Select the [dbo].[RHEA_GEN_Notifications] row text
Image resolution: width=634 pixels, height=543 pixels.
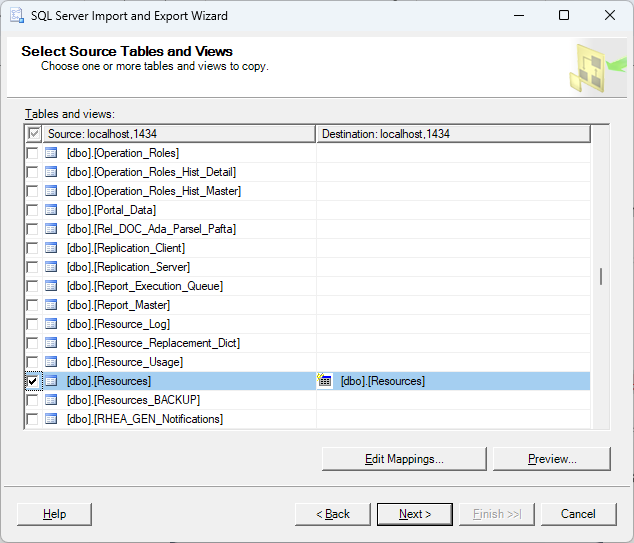(x=145, y=419)
